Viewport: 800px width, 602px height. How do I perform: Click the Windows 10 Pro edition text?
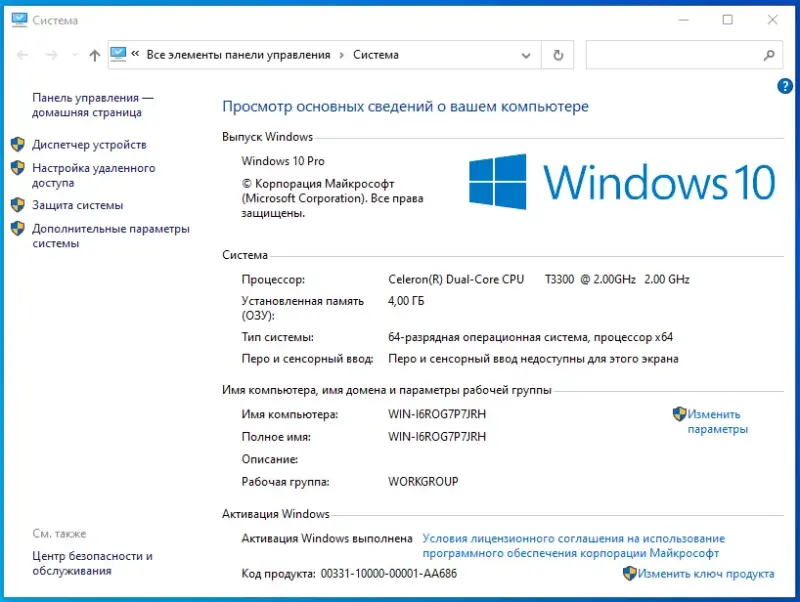283,161
